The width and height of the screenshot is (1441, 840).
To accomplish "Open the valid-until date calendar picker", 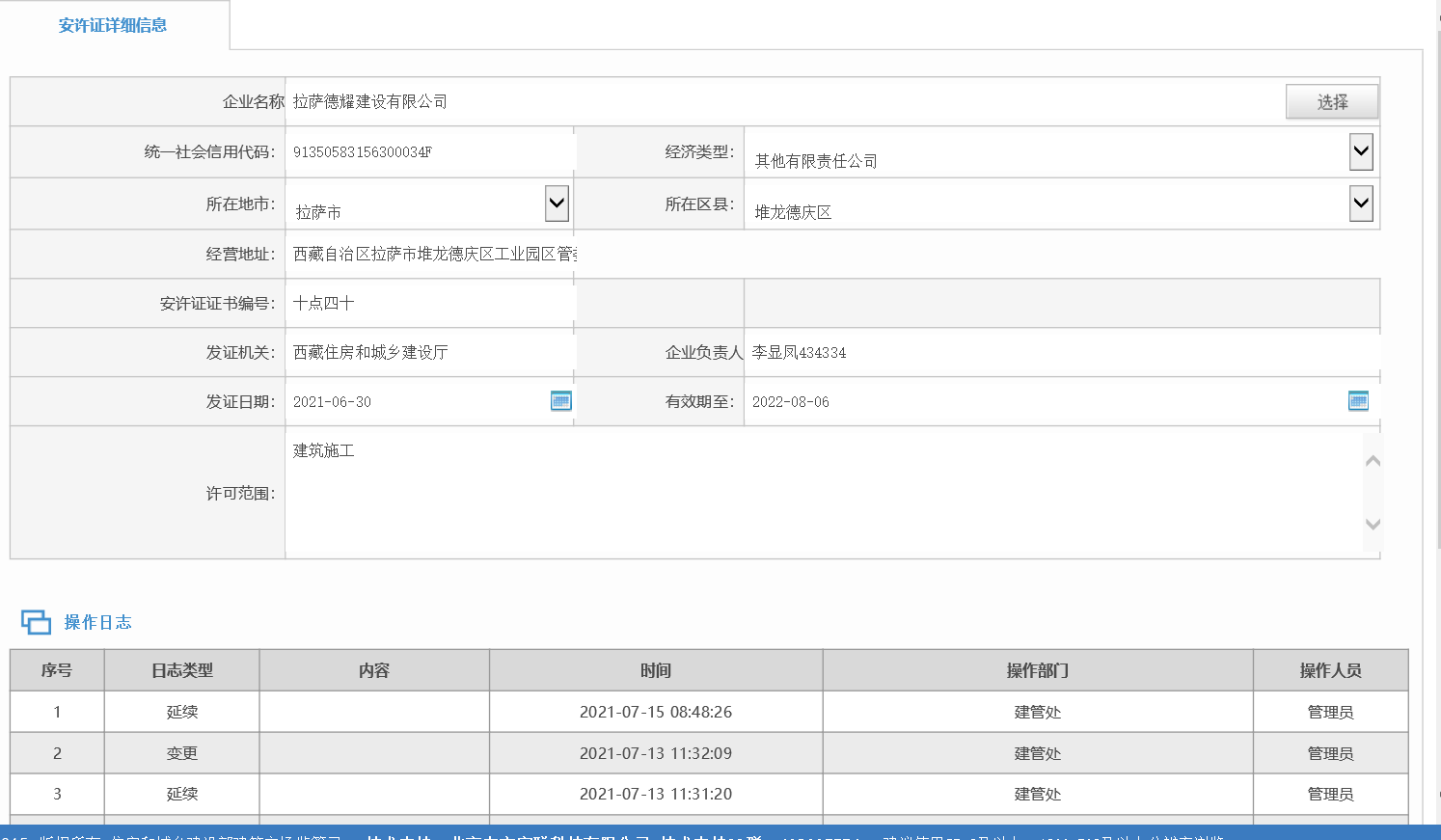I will click(1358, 401).
